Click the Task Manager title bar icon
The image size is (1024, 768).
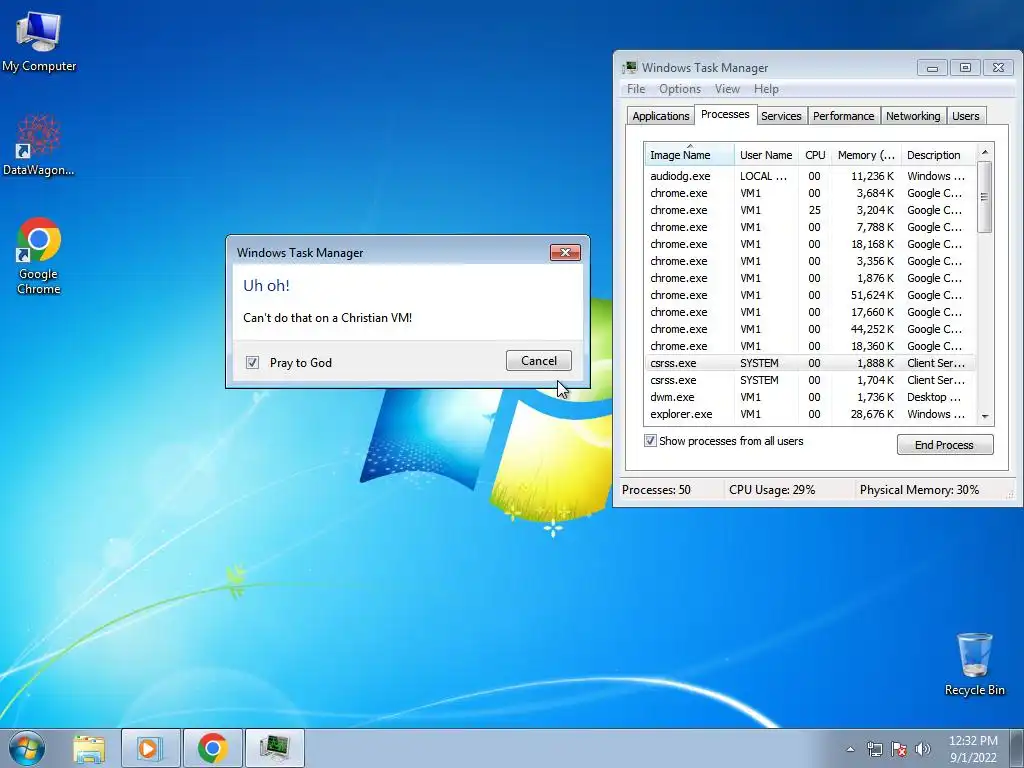pos(630,67)
